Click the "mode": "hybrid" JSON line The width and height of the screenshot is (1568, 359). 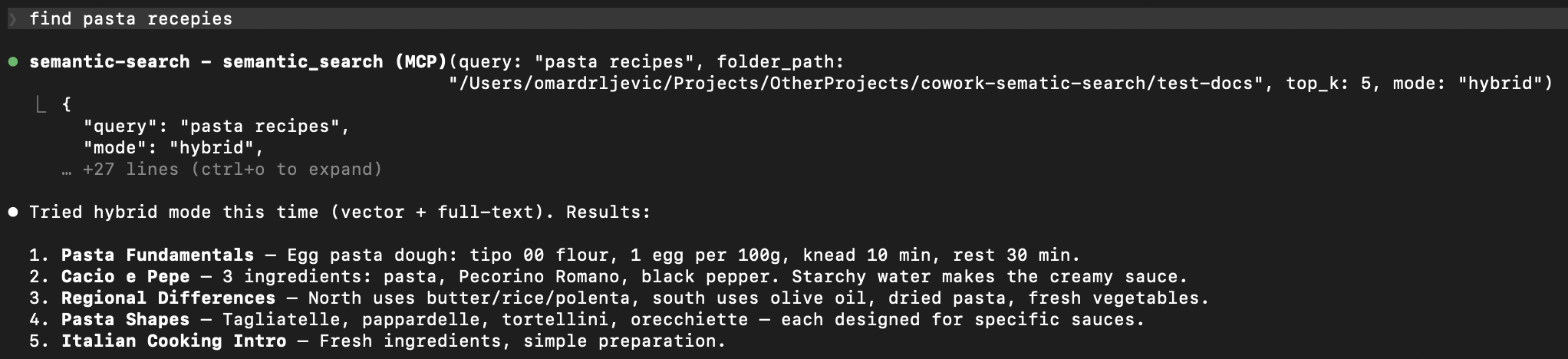(173, 148)
